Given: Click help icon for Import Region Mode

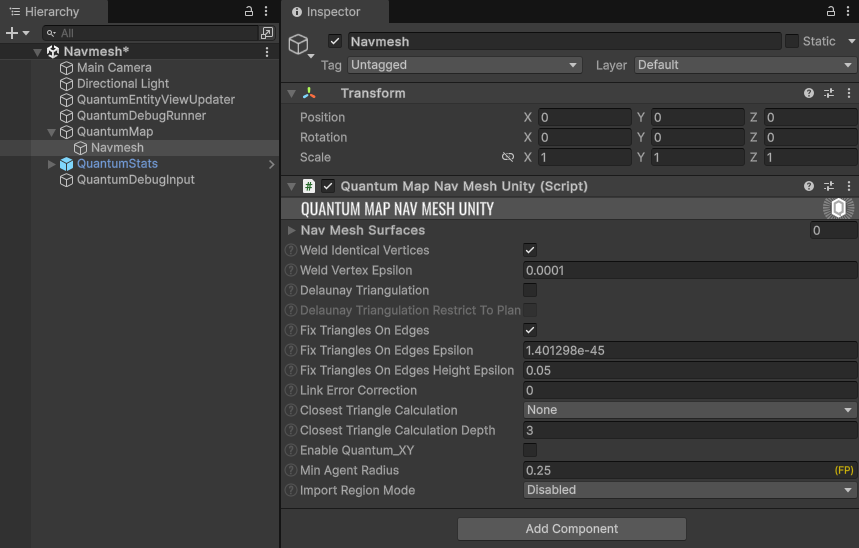Looking at the screenshot, I should (x=291, y=490).
